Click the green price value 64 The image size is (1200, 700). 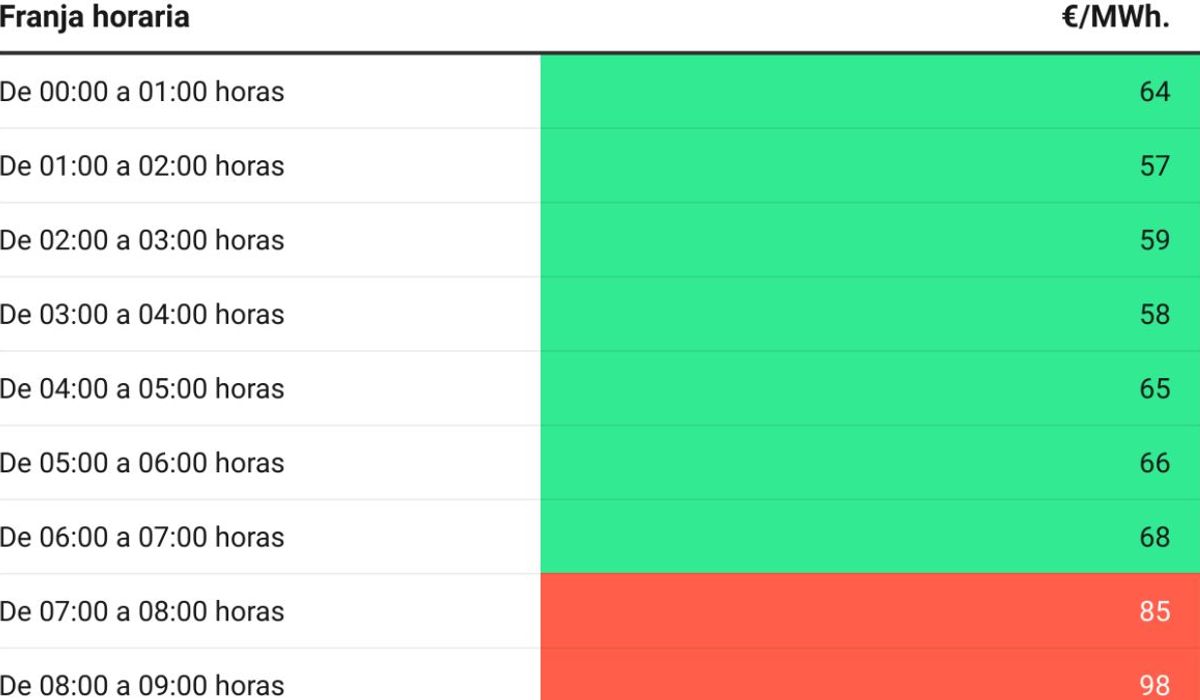(1154, 92)
